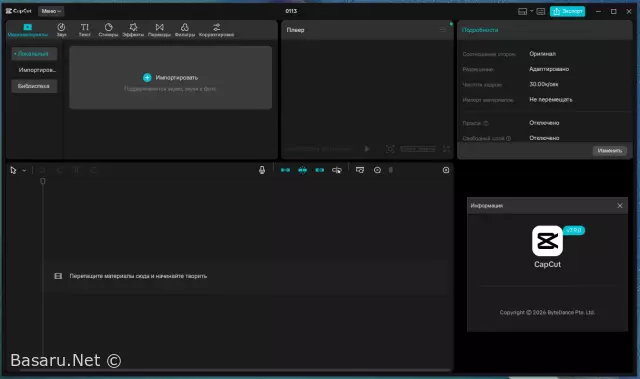This screenshot has height=379, width=640.
Task: Select the Импортиров... sidebar item
Action: pyautogui.click(x=37, y=70)
